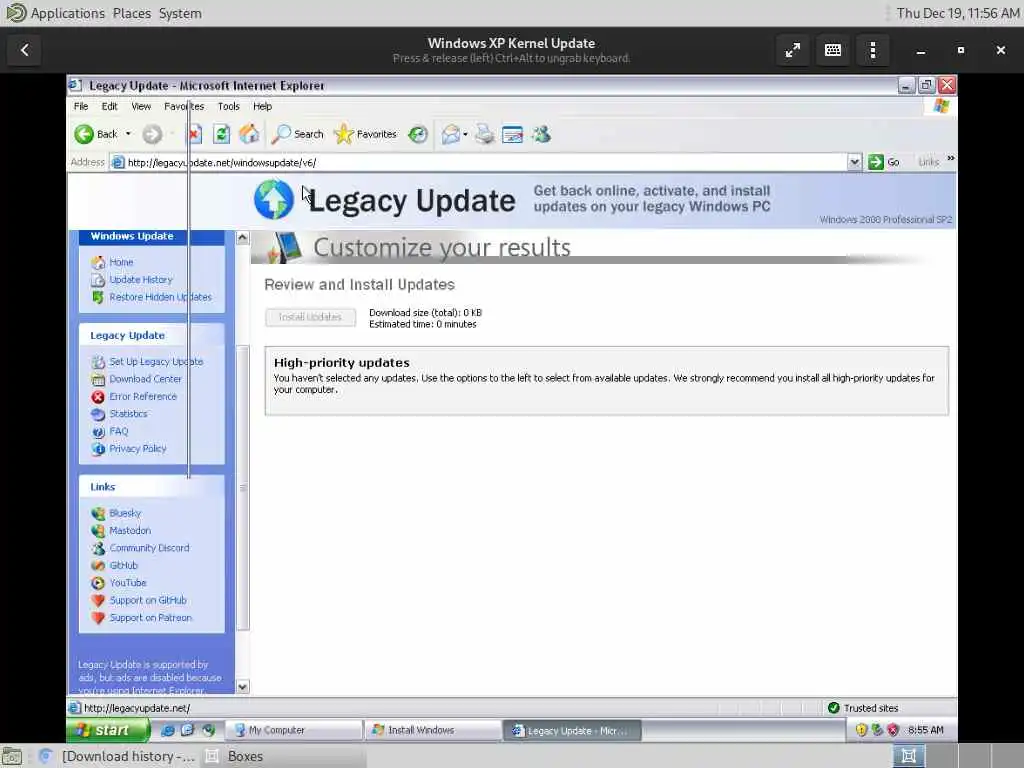Open the Mastodon link
The width and height of the screenshot is (1024, 768).
pyautogui.click(x=130, y=531)
